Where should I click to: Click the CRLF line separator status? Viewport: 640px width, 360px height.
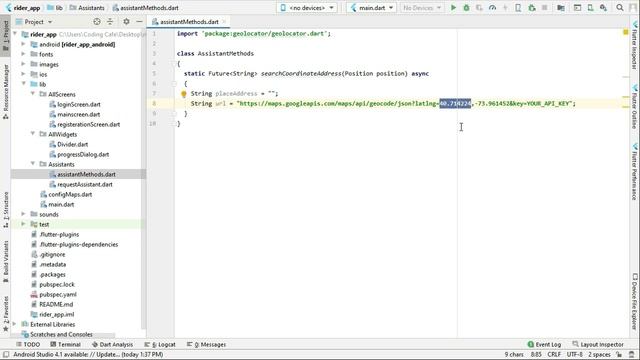pyautogui.click(x=554, y=355)
